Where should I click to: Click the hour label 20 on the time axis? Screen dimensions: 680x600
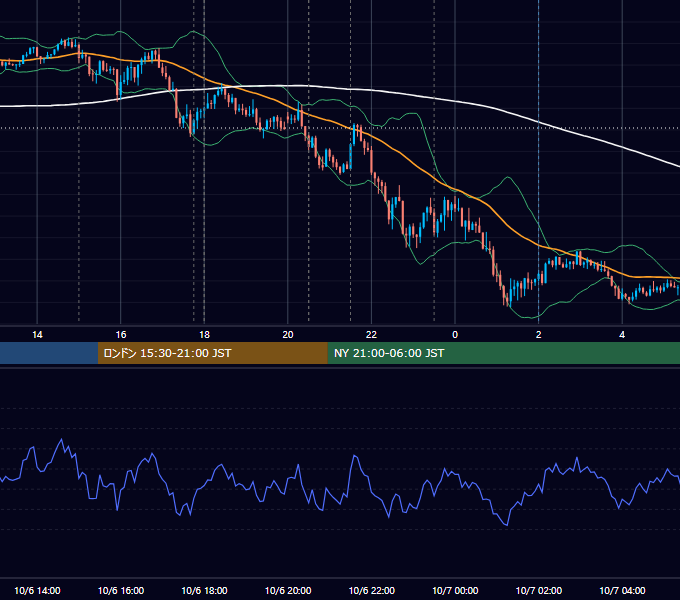[x=288, y=335]
